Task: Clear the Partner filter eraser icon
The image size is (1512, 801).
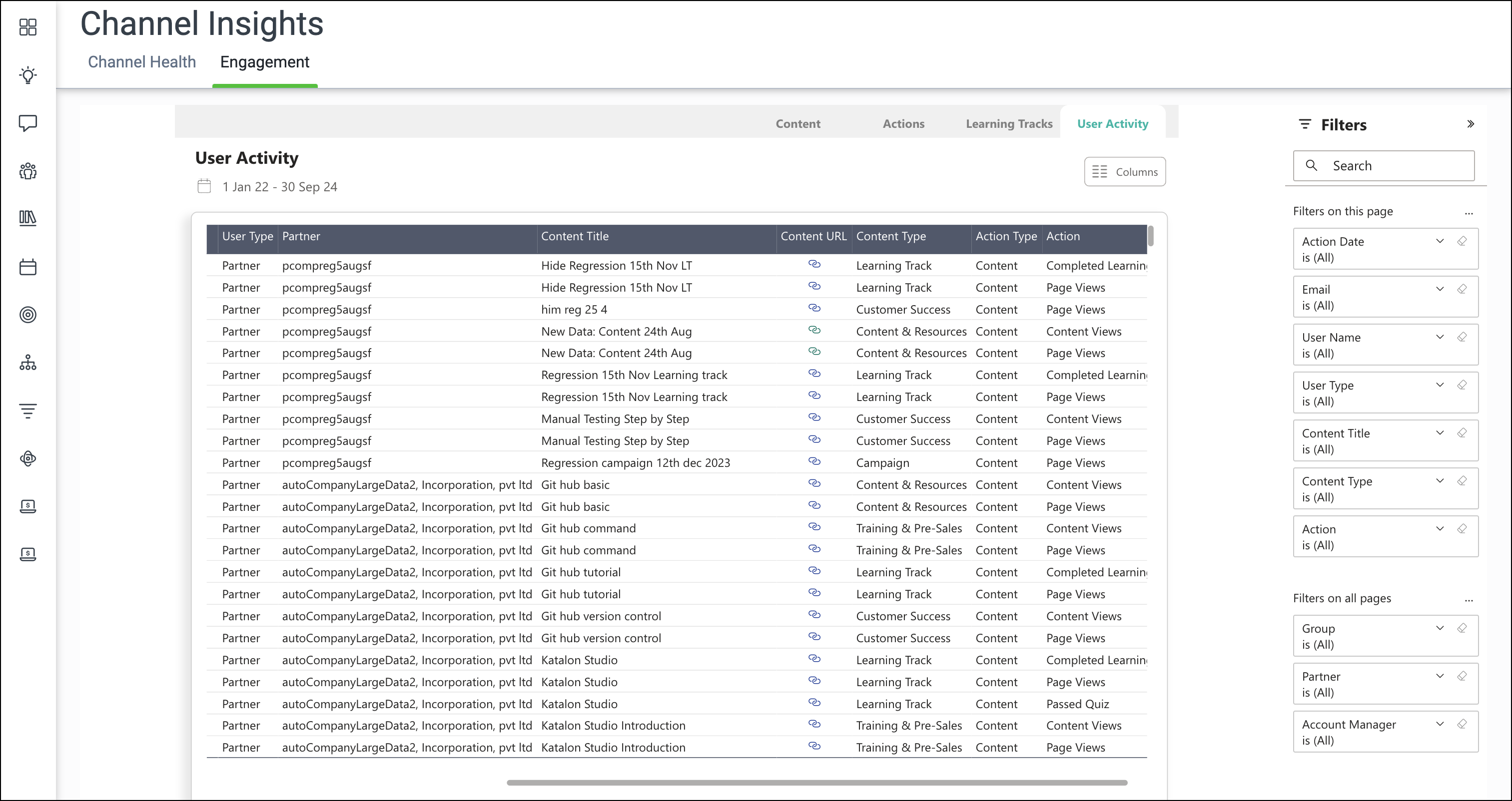Action: tap(1462, 676)
